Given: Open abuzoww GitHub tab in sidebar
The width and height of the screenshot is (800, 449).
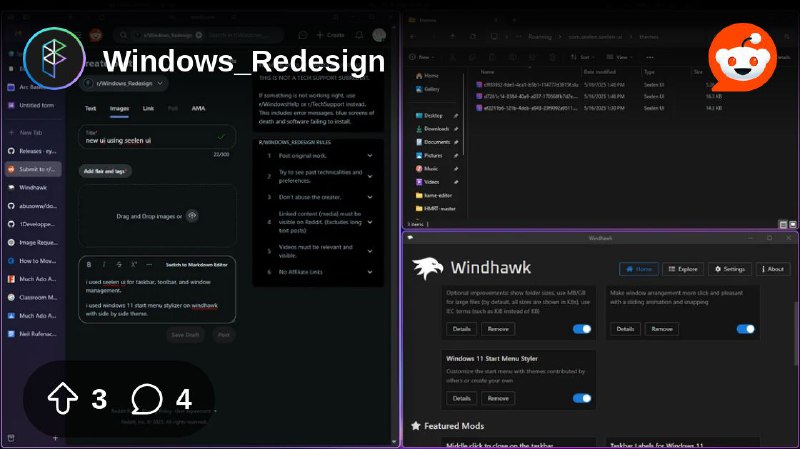Looking at the screenshot, I should (33, 206).
